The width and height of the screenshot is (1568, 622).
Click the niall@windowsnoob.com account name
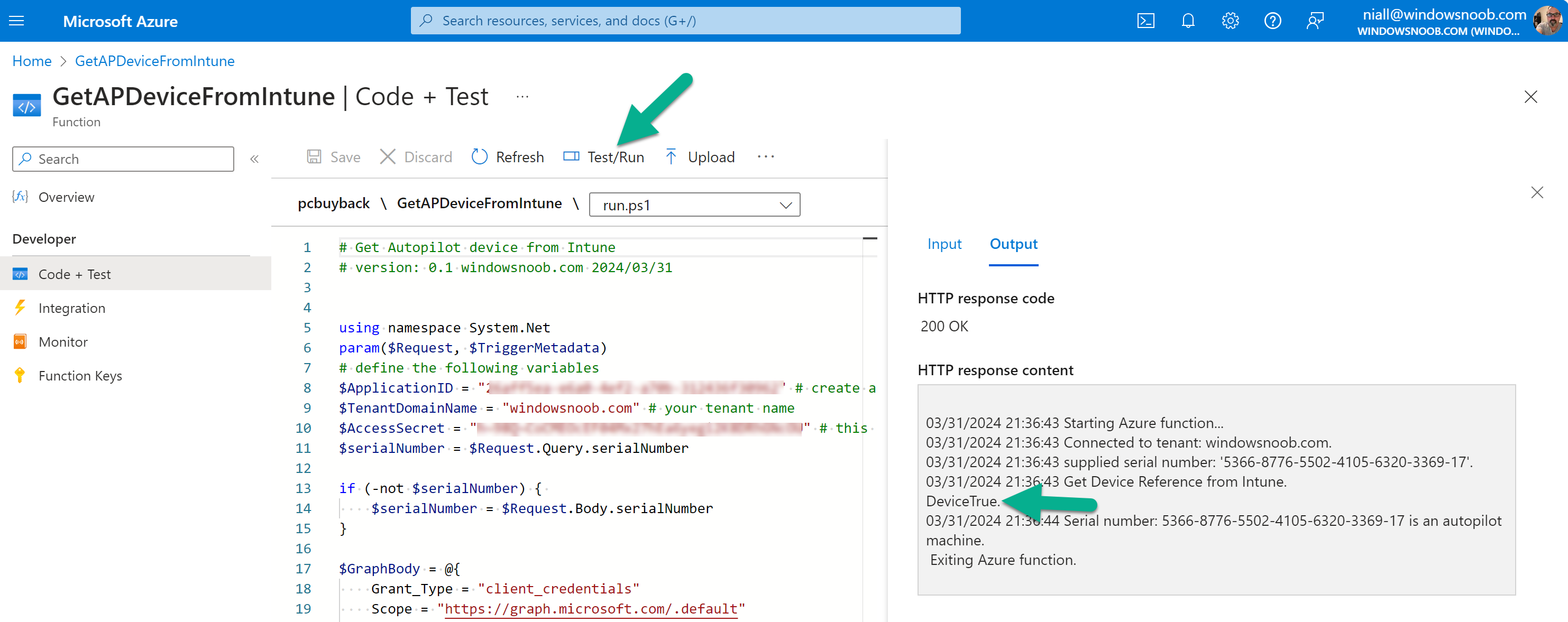(1444, 15)
